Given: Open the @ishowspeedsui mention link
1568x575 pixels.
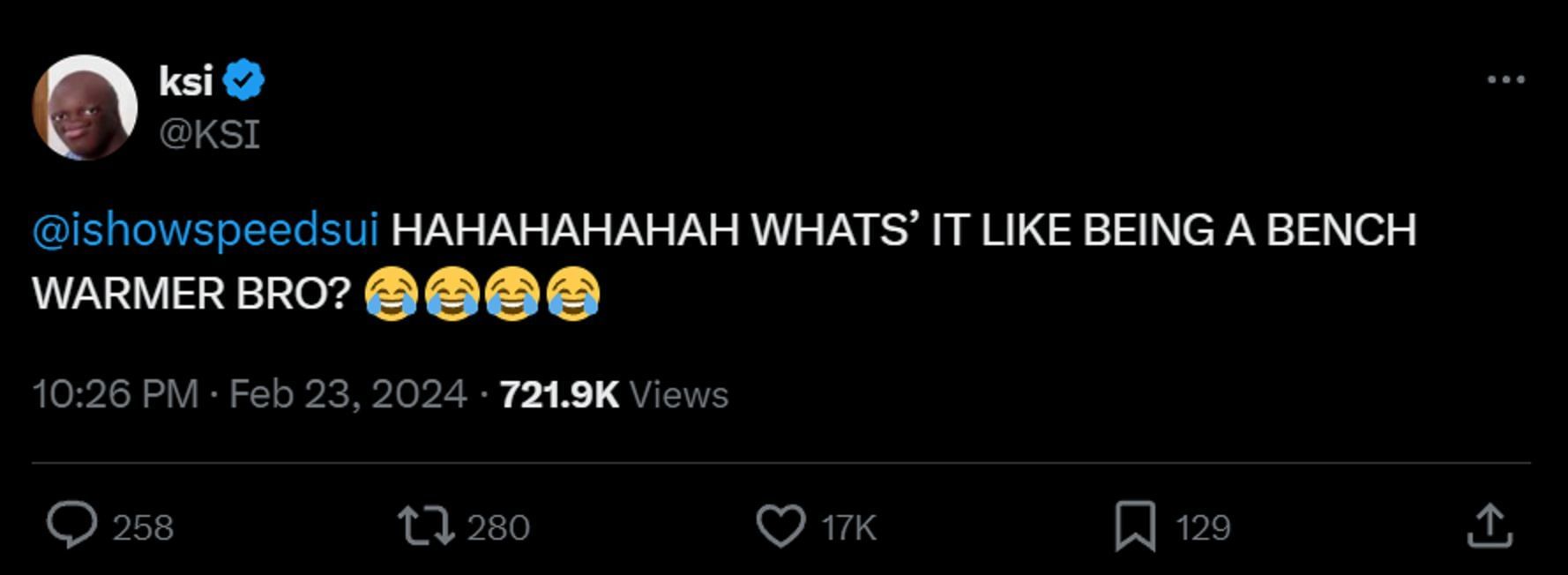Looking at the screenshot, I should coord(205,230).
